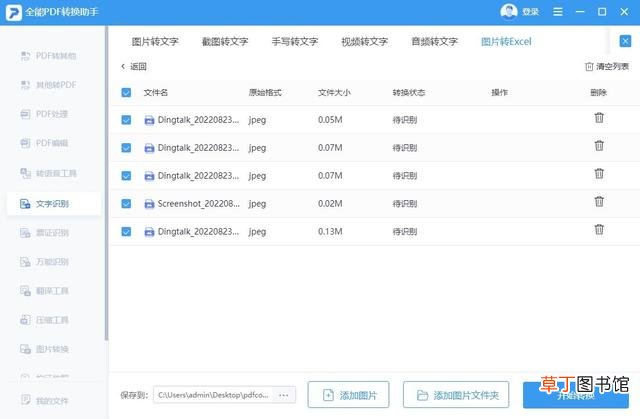Select the file name Screenshot_202208...

198,204
